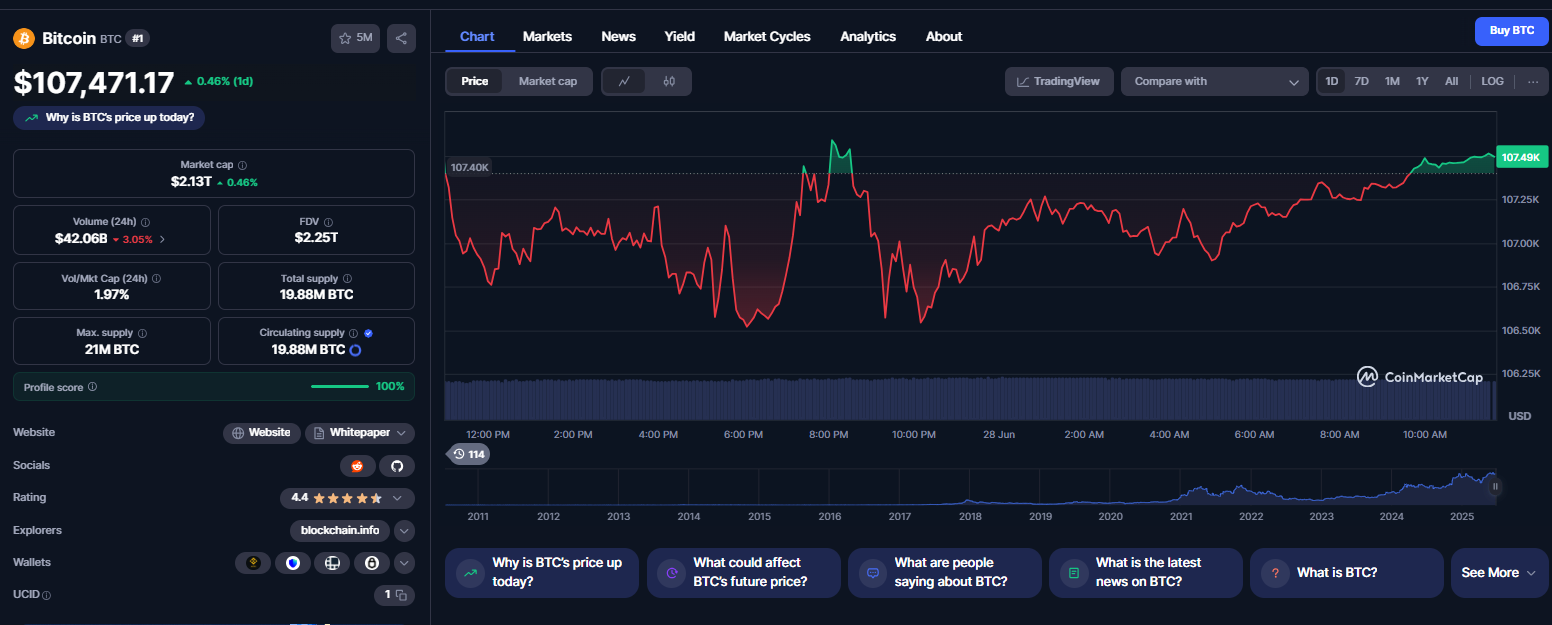Screen dimensions: 1552x625
Task: Set chart range to 1Y
Action: point(1422,82)
